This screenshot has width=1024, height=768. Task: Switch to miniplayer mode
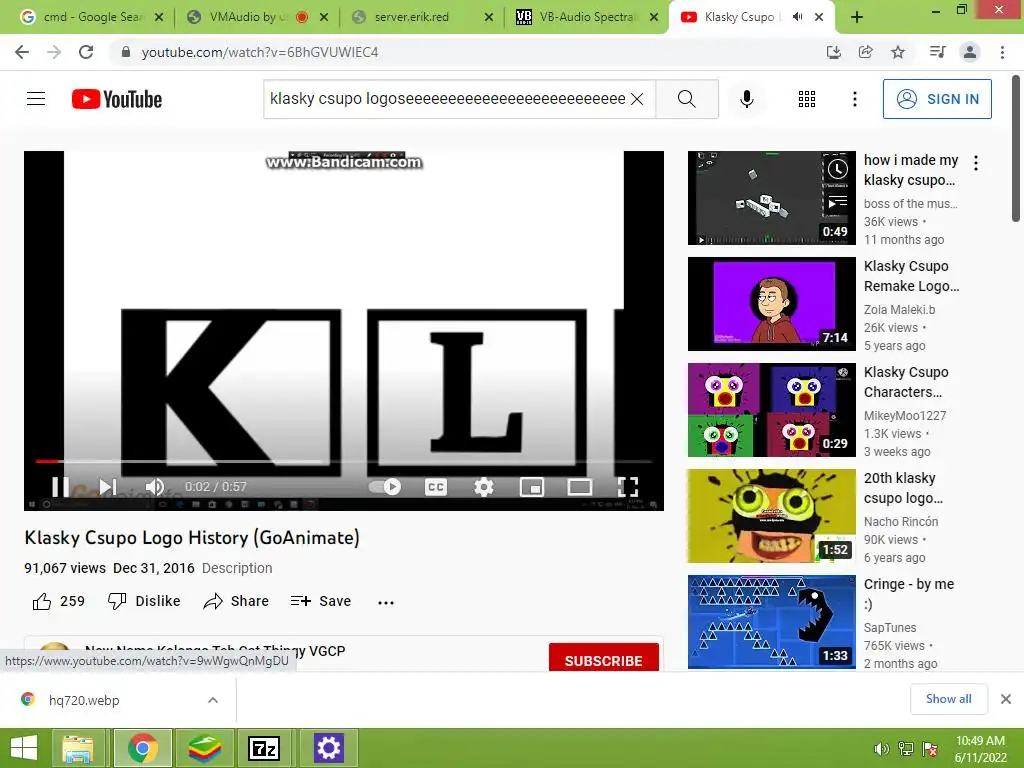(x=532, y=487)
